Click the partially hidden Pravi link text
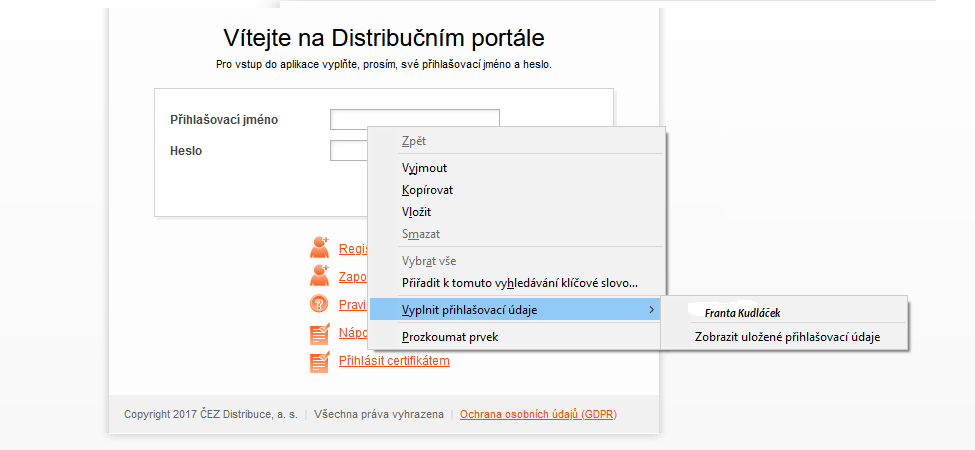The height and width of the screenshot is (450, 975). 353,305
